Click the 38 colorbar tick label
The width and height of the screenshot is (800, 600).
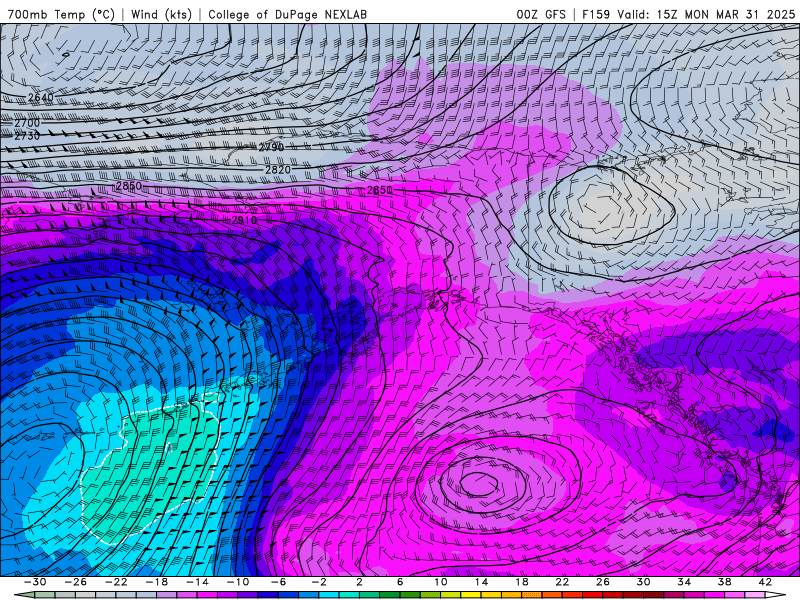pos(724,582)
